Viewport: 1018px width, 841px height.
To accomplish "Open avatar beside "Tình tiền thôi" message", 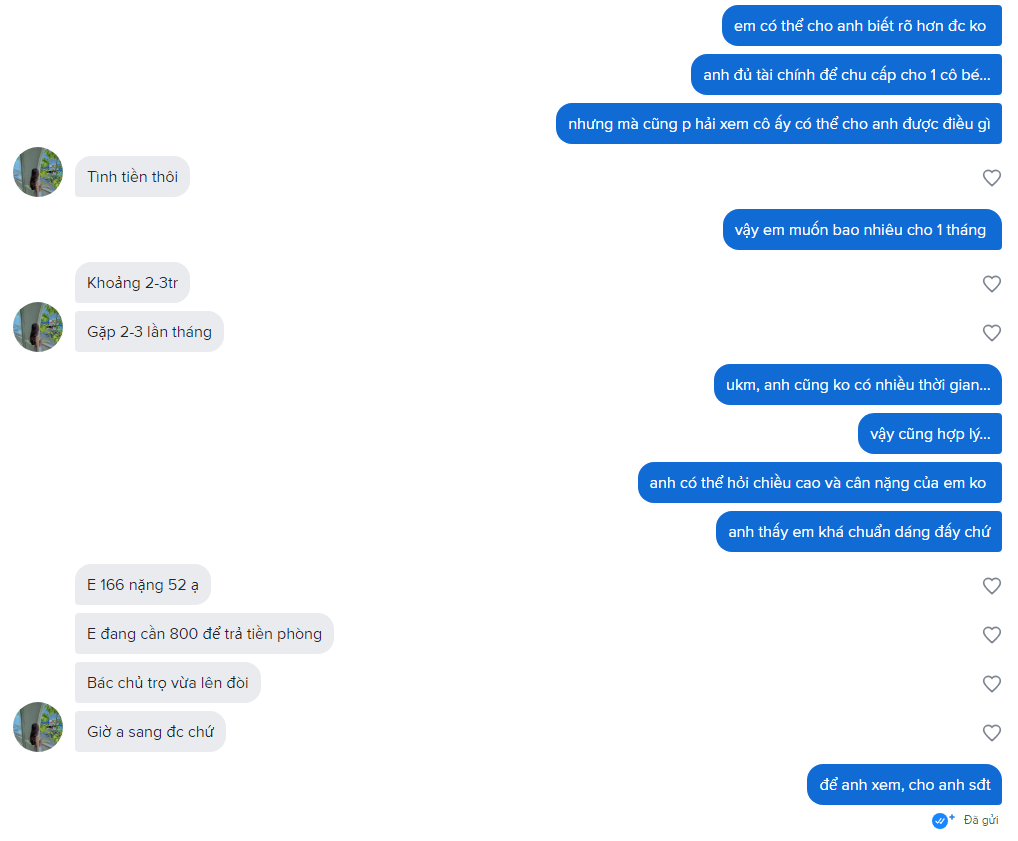I will [x=38, y=172].
